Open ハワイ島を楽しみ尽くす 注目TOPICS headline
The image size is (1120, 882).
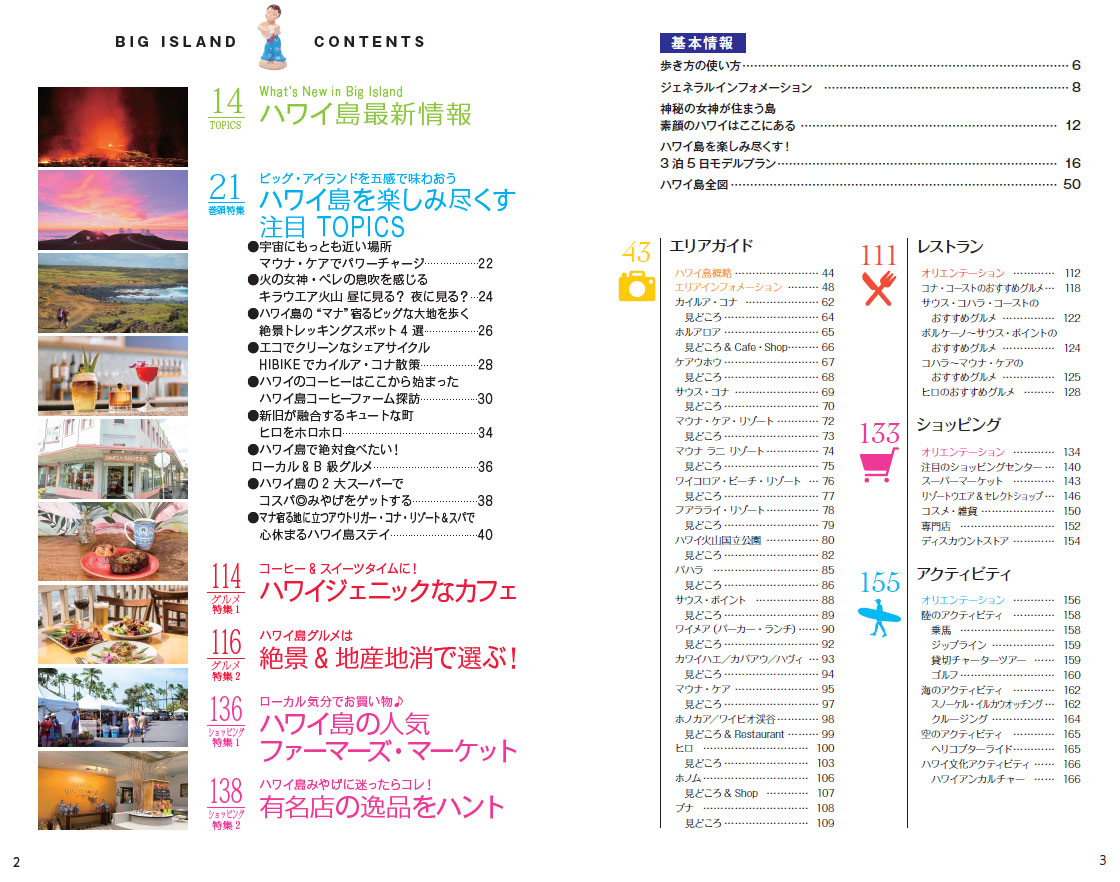(x=387, y=213)
